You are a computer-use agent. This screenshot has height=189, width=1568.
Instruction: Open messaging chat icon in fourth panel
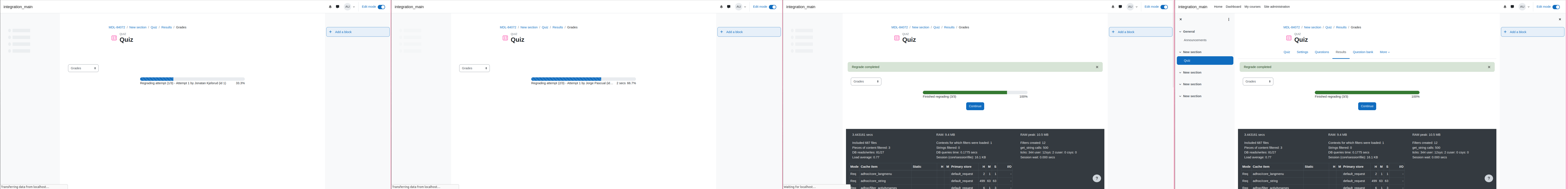click(1512, 7)
